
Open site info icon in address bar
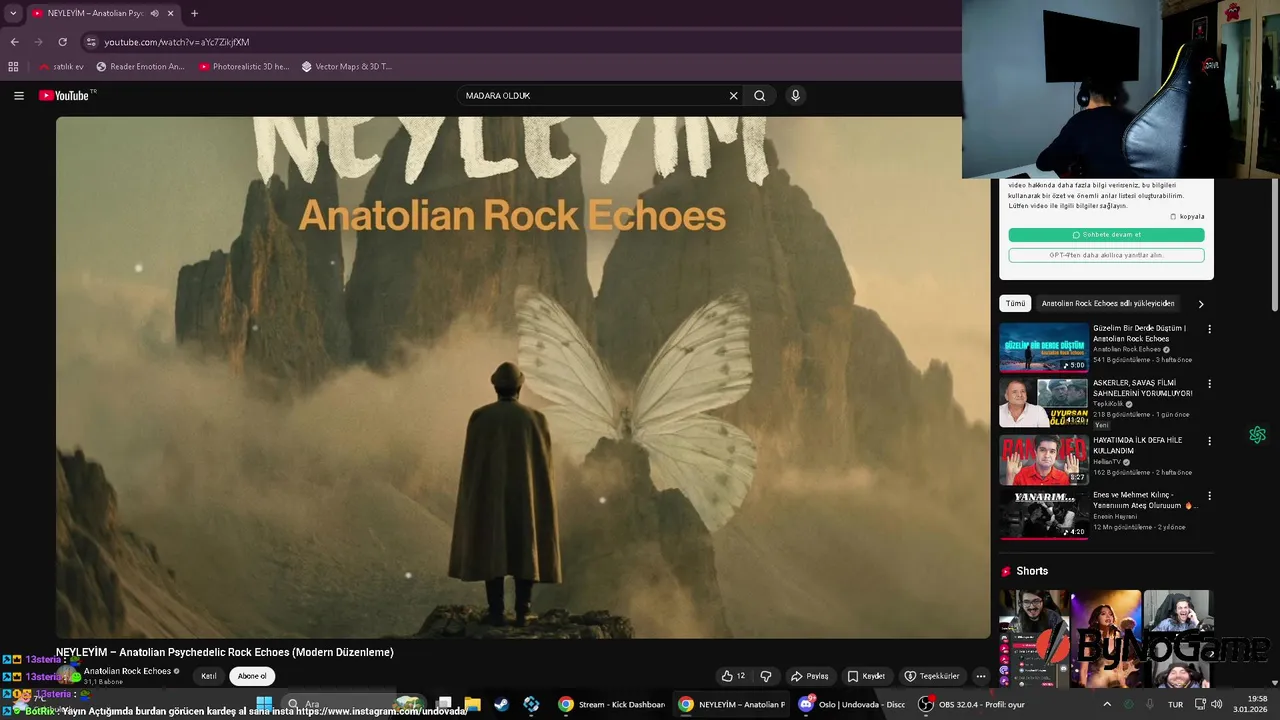91,42
